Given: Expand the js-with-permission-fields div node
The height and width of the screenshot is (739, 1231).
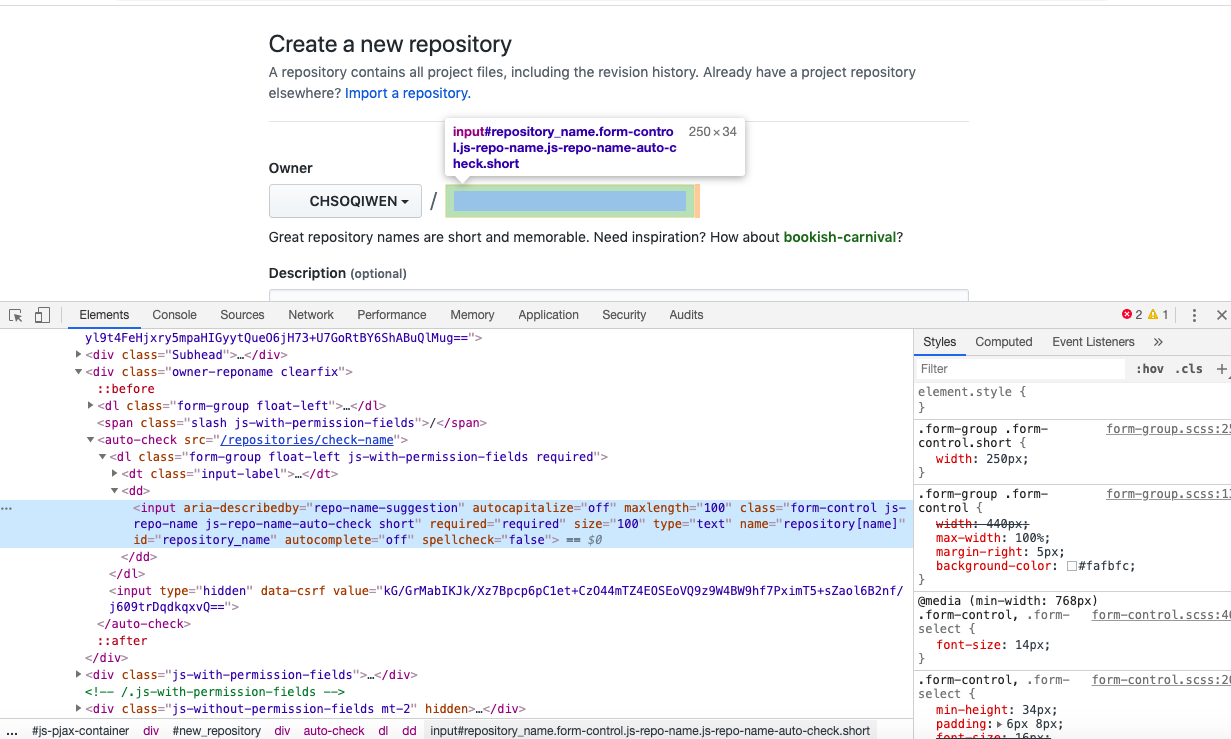Looking at the screenshot, I should point(79,675).
